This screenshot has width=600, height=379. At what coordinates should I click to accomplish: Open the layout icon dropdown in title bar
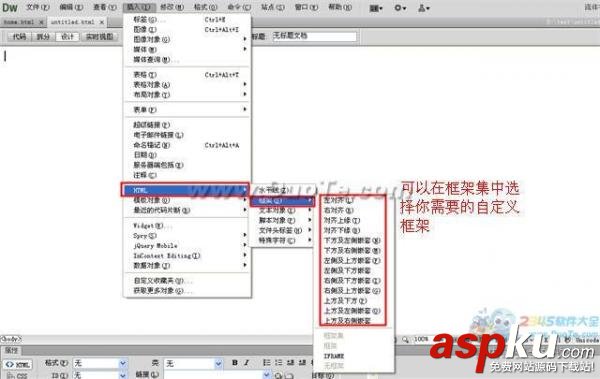pos(376,8)
